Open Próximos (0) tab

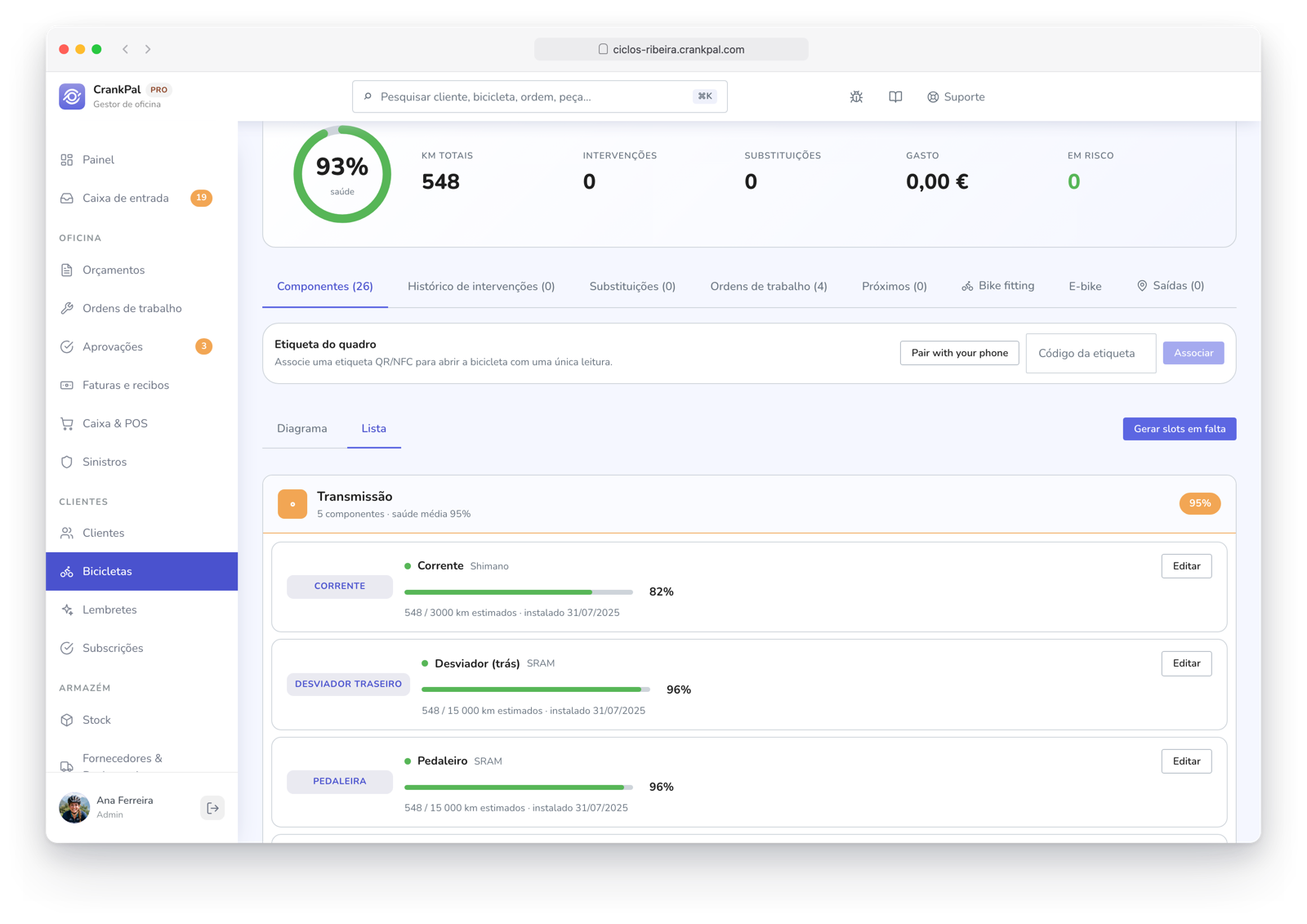click(x=894, y=286)
